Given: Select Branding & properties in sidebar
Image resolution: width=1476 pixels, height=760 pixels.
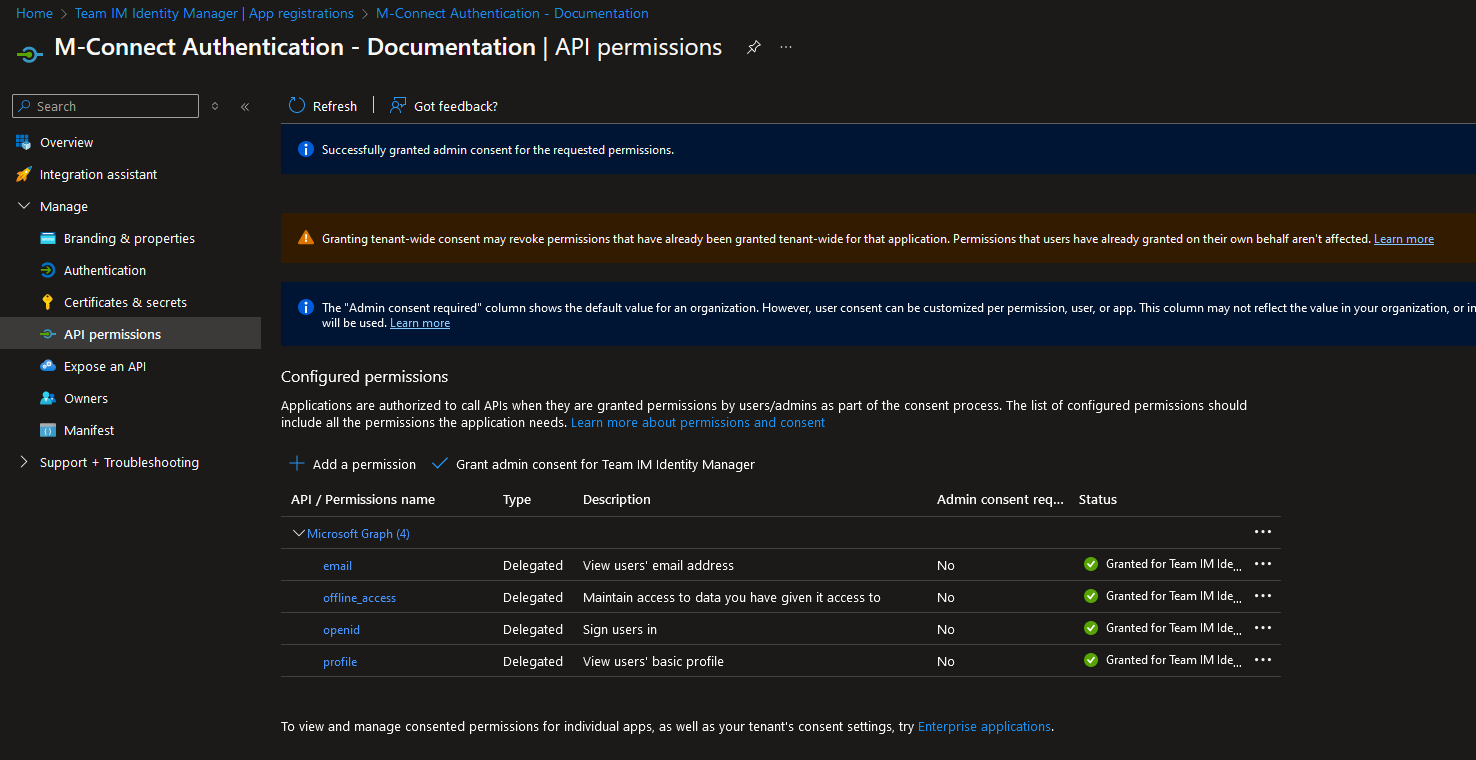Looking at the screenshot, I should tap(48, 237).
